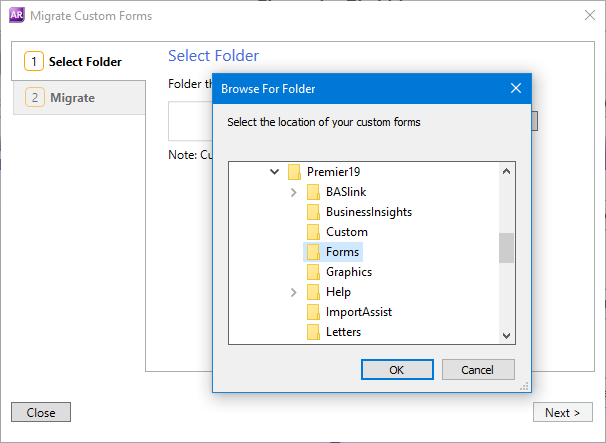Click the Graphics folder icon

pyautogui.click(x=313, y=272)
